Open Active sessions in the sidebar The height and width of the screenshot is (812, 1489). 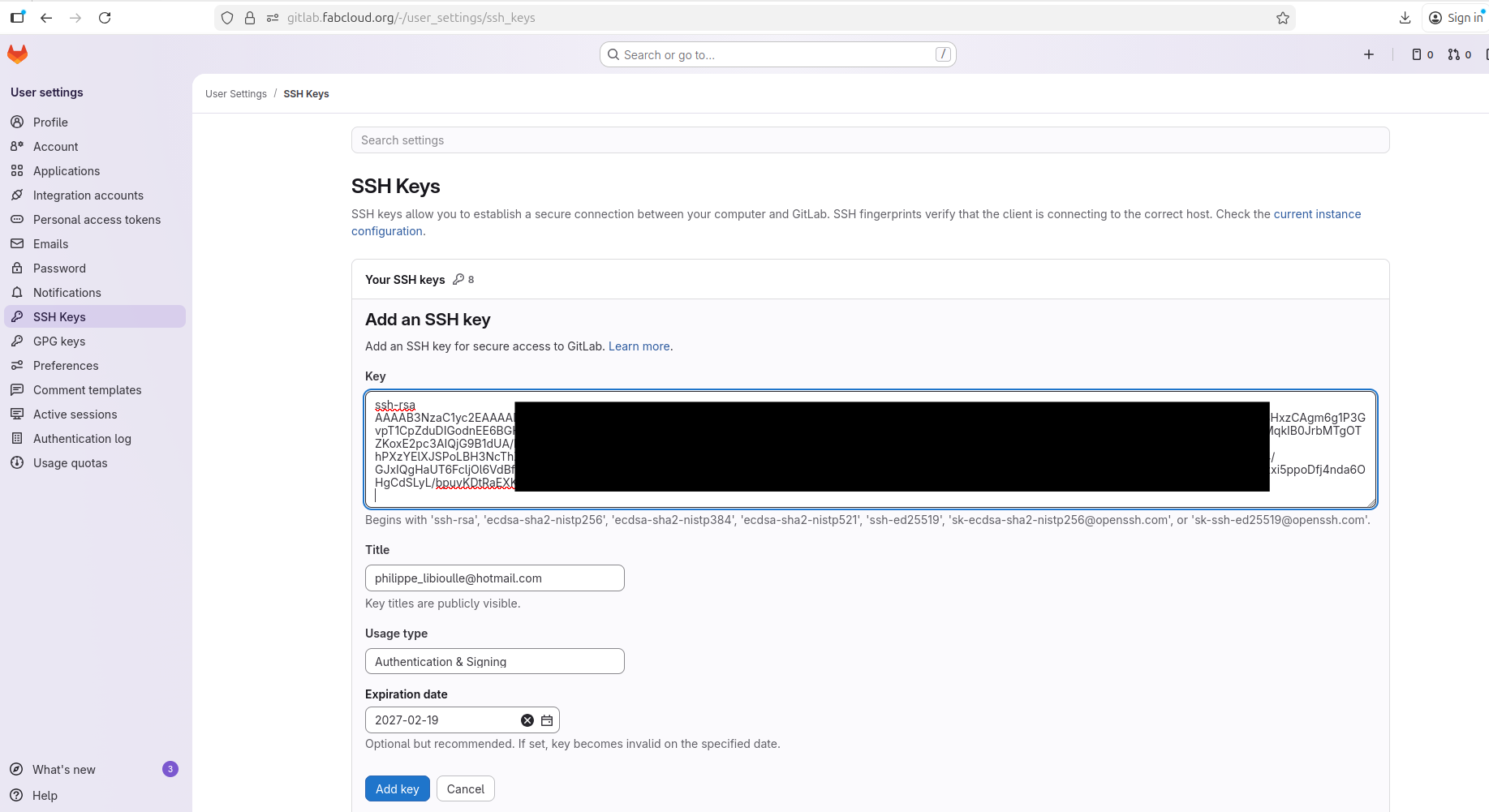75,415
